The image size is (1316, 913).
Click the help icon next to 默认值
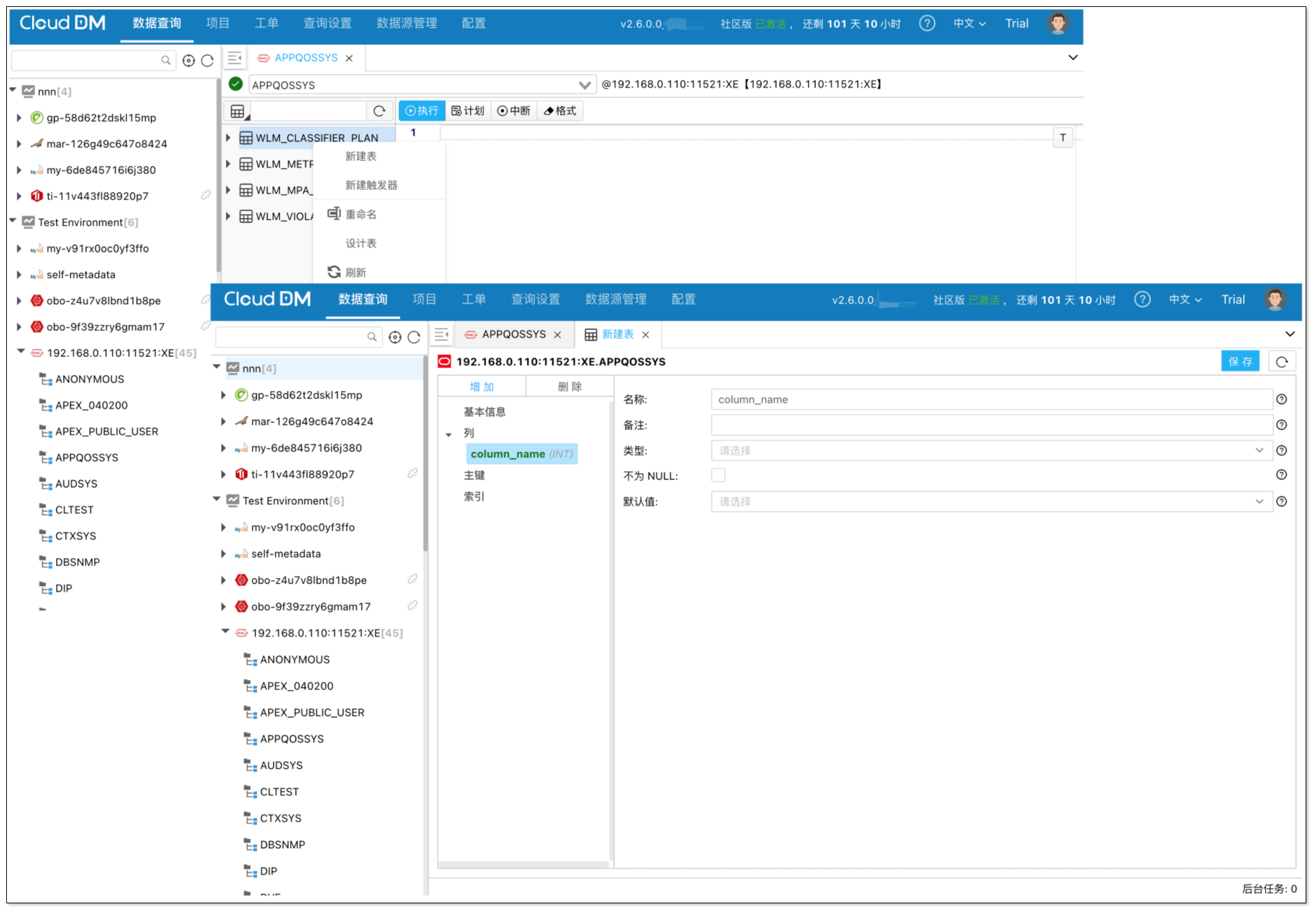(1282, 501)
